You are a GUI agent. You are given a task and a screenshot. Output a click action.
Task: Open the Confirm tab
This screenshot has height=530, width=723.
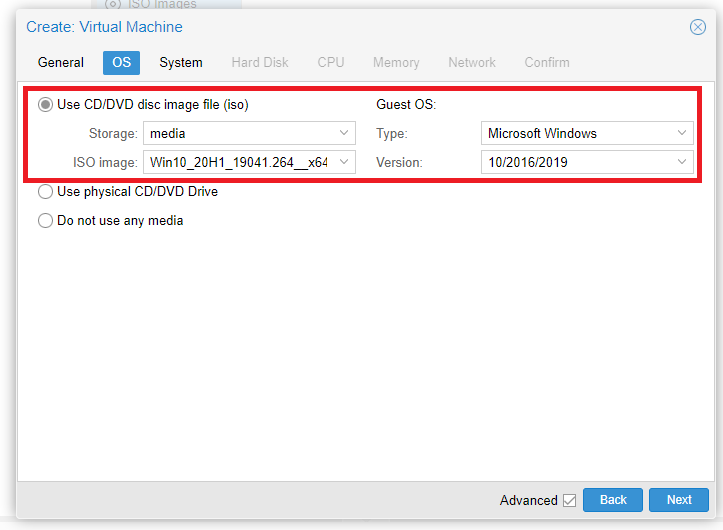tap(547, 62)
